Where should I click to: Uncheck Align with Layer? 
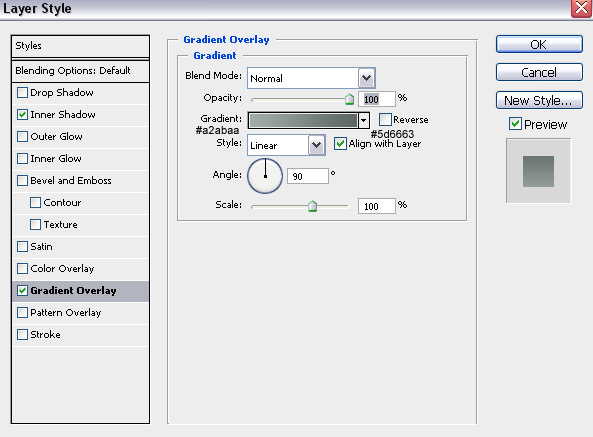340,144
